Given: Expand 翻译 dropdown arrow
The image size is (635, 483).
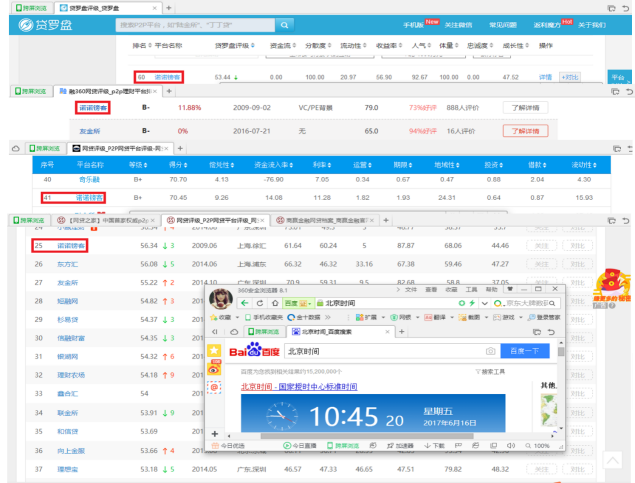Looking at the screenshot, I should [x=452, y=317].
